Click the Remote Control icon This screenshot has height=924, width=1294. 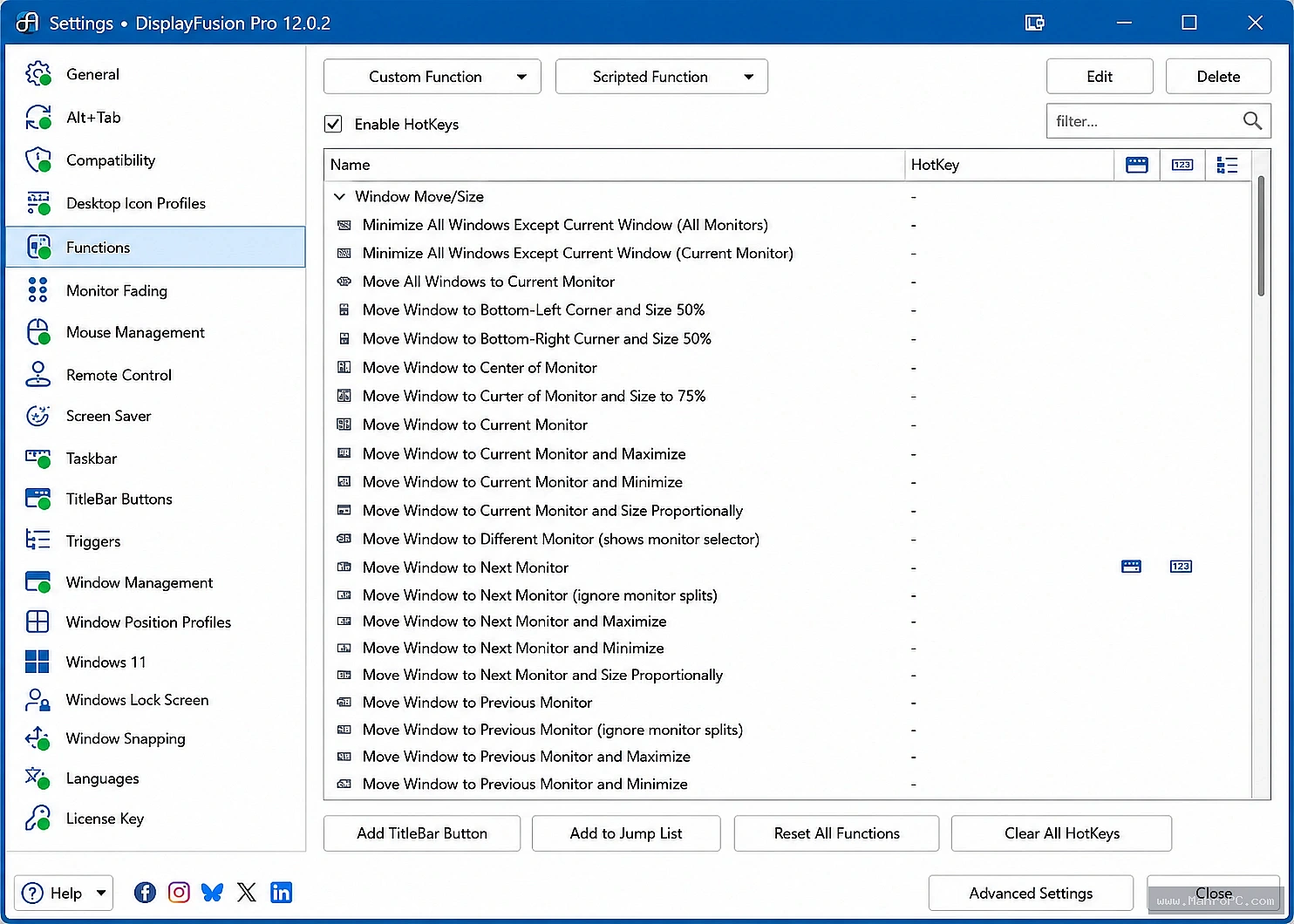37,375
